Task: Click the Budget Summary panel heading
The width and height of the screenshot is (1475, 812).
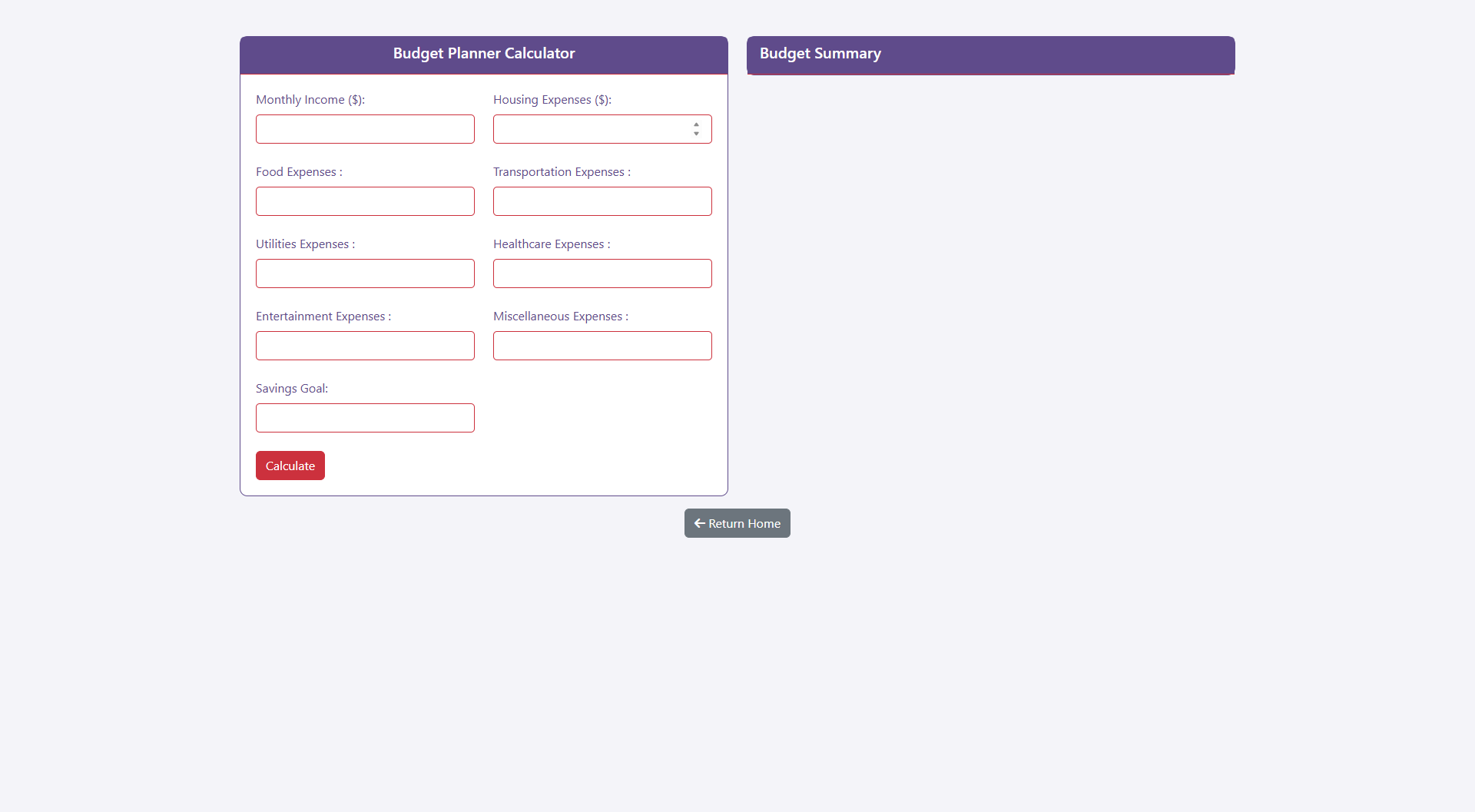Action: click(x=820, y=54)
